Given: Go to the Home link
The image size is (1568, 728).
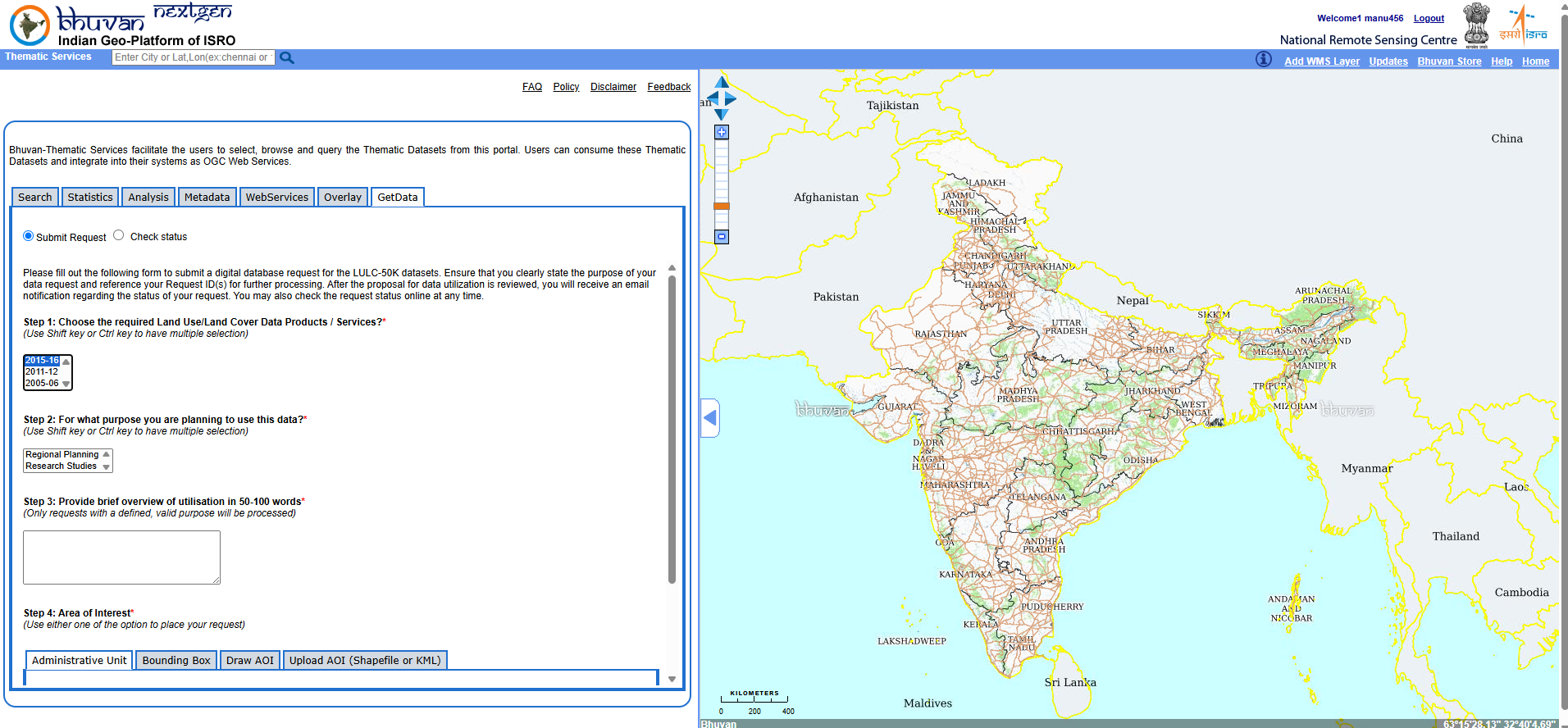Looking at the screenshot, I should [x=1535, y=61].
